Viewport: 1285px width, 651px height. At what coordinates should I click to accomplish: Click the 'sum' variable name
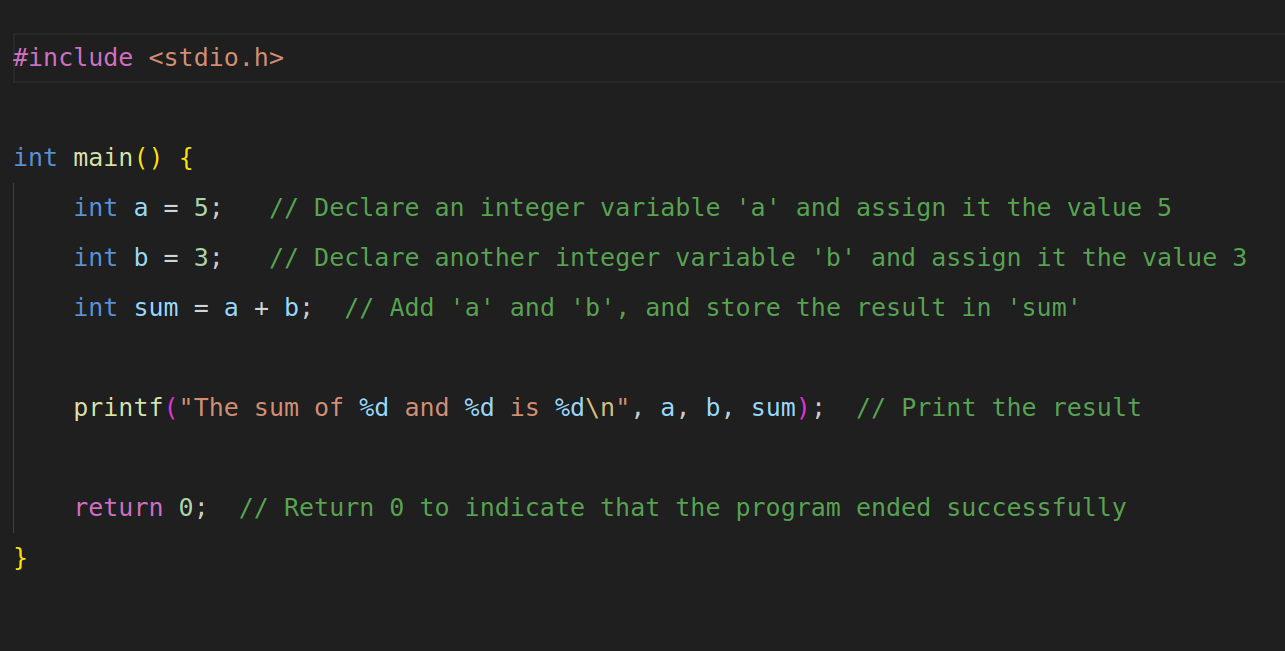coord(156,307)
